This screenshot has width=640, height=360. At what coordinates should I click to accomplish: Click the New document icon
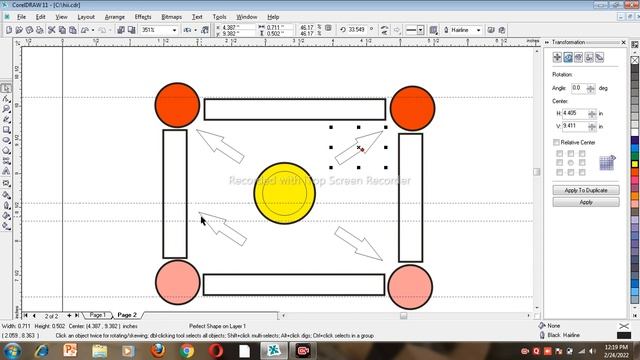point(9,30)
